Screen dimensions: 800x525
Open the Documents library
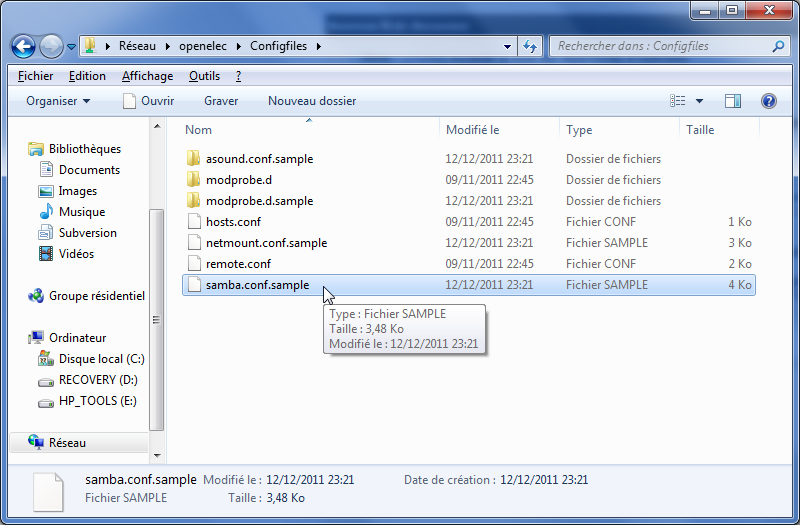coord(79,170)
